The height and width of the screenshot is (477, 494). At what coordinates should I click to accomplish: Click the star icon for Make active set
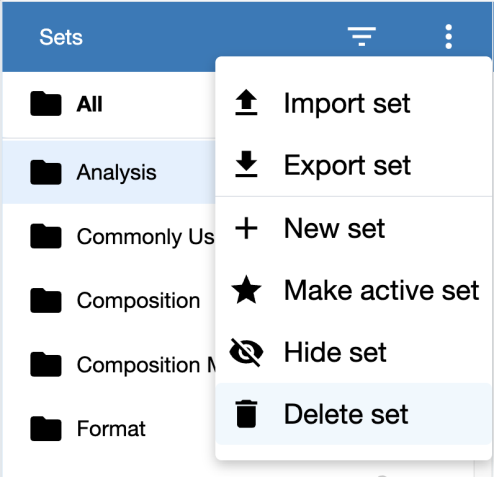[246, 290]
